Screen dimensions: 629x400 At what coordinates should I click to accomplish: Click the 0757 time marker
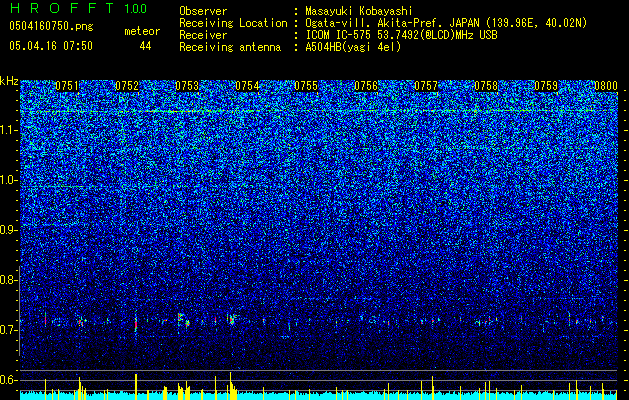426,86
